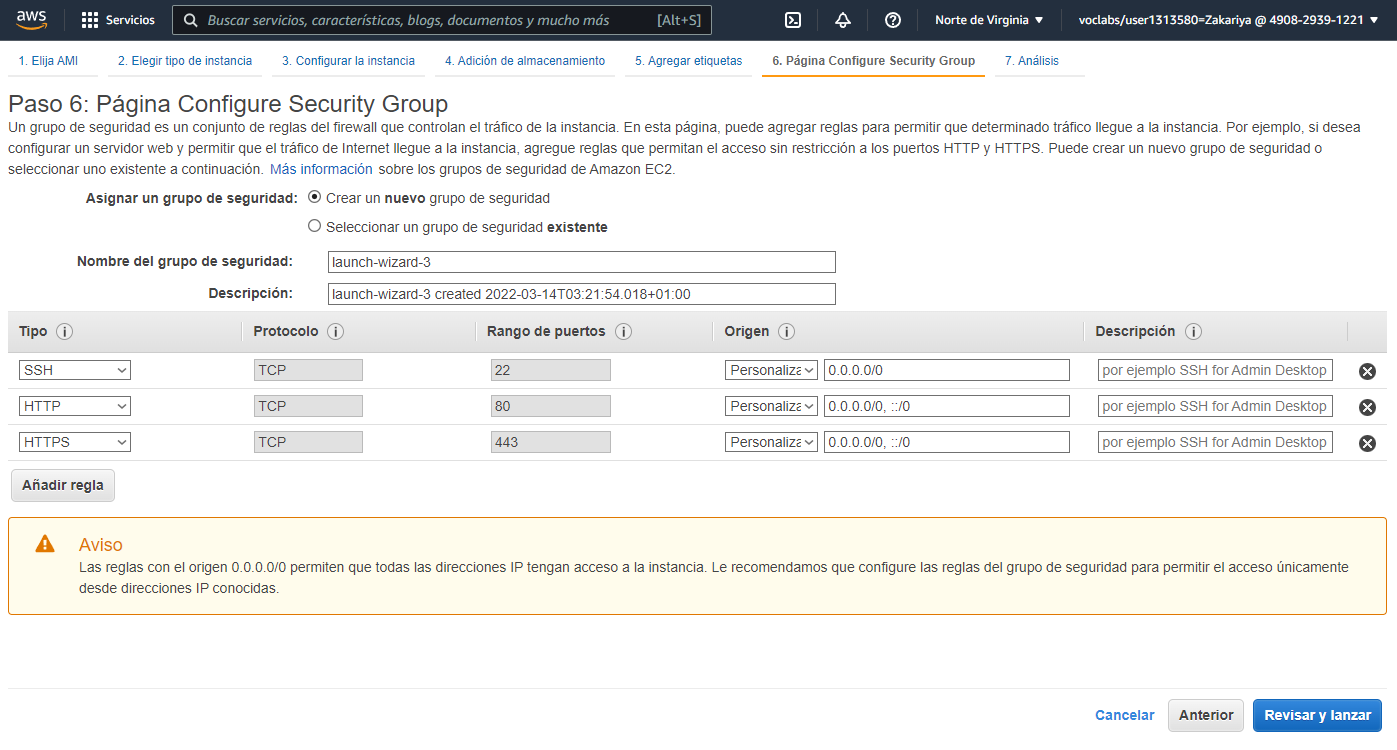Switch to tab '3. Configurar la instancia'
The width and height of the screenshot is (1397, 750).
tap(348, 60)
